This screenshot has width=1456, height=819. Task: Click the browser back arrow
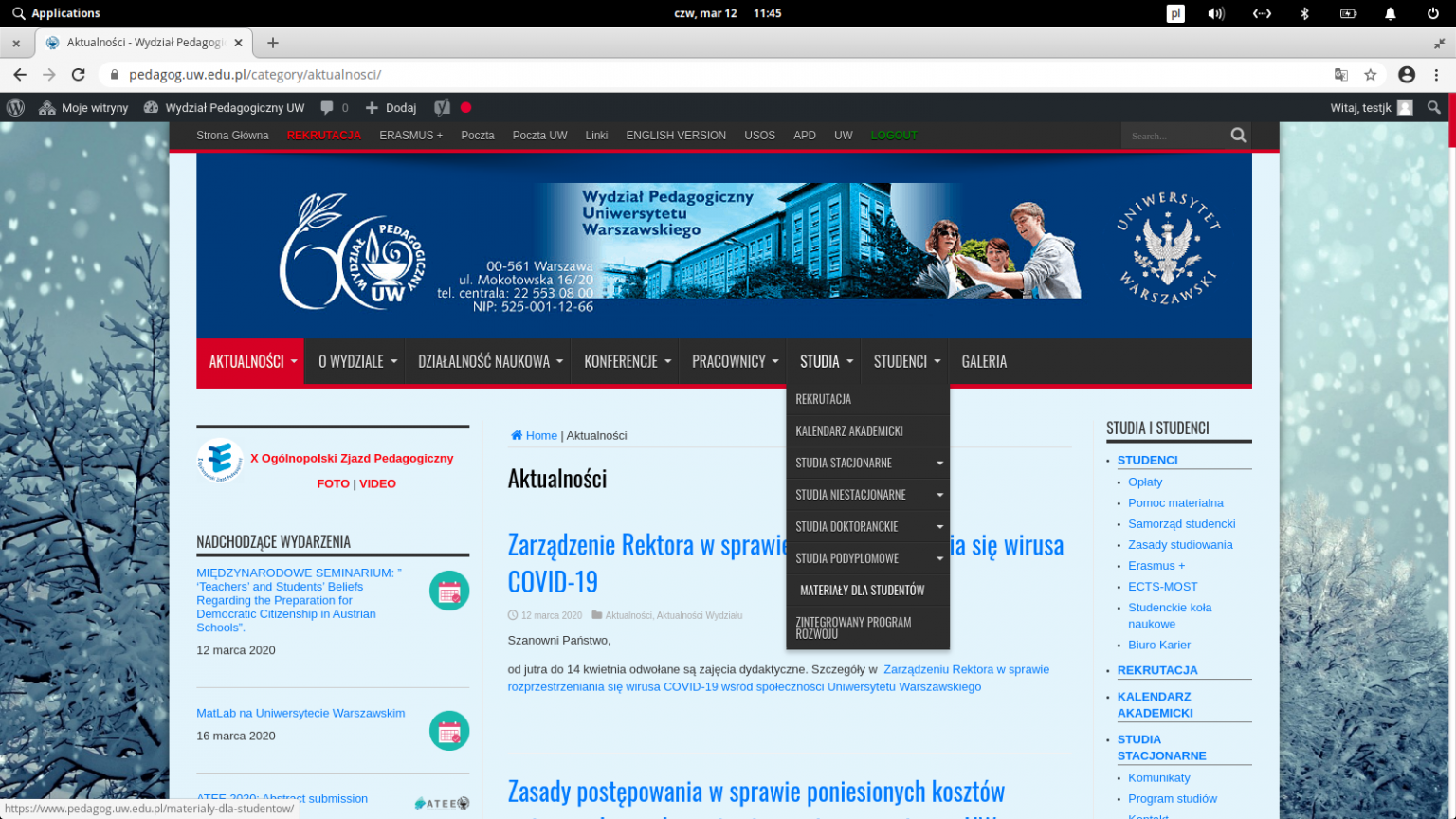(20, 75)
